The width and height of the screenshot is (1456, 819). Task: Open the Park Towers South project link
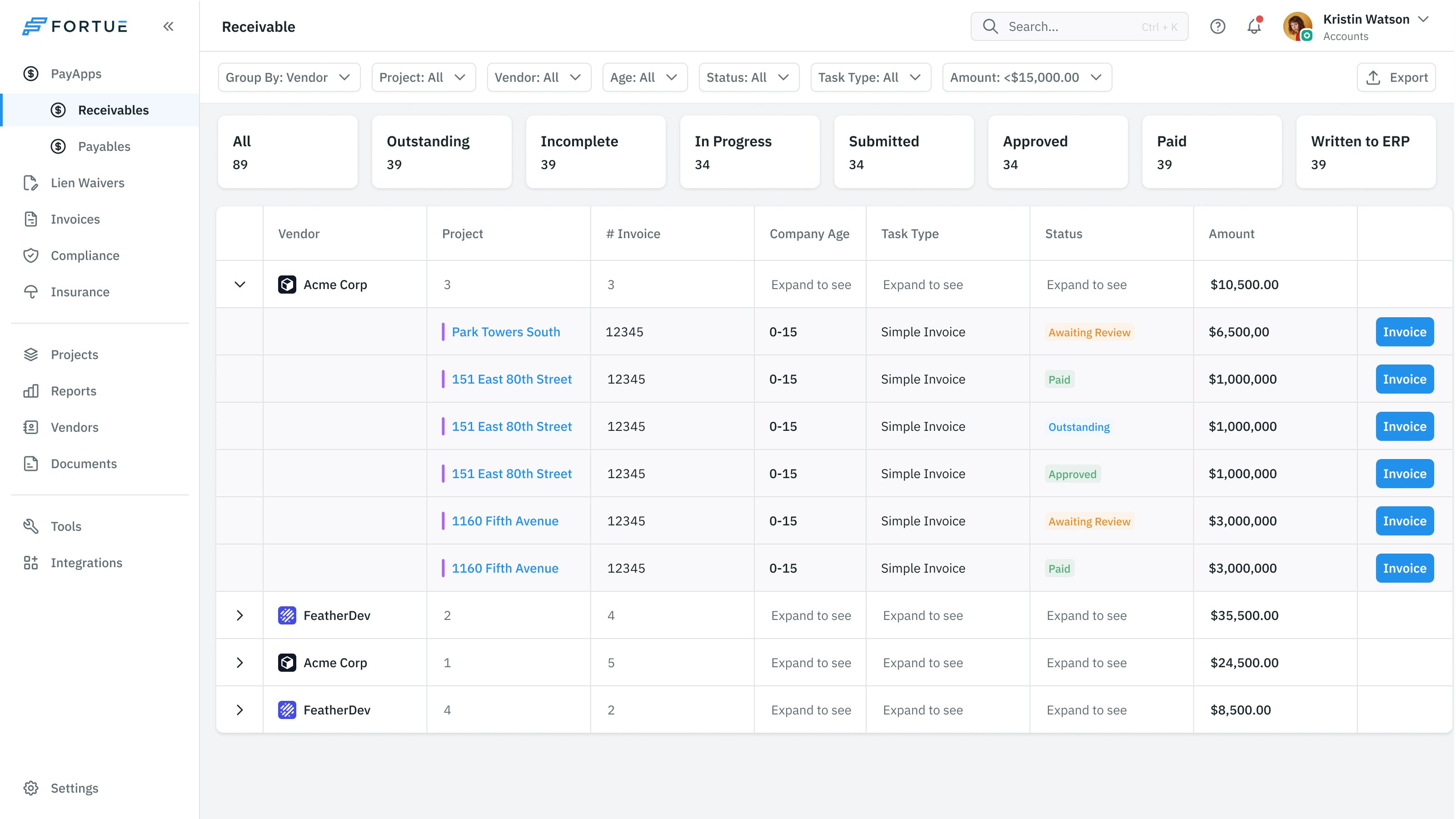click(505, 332)
